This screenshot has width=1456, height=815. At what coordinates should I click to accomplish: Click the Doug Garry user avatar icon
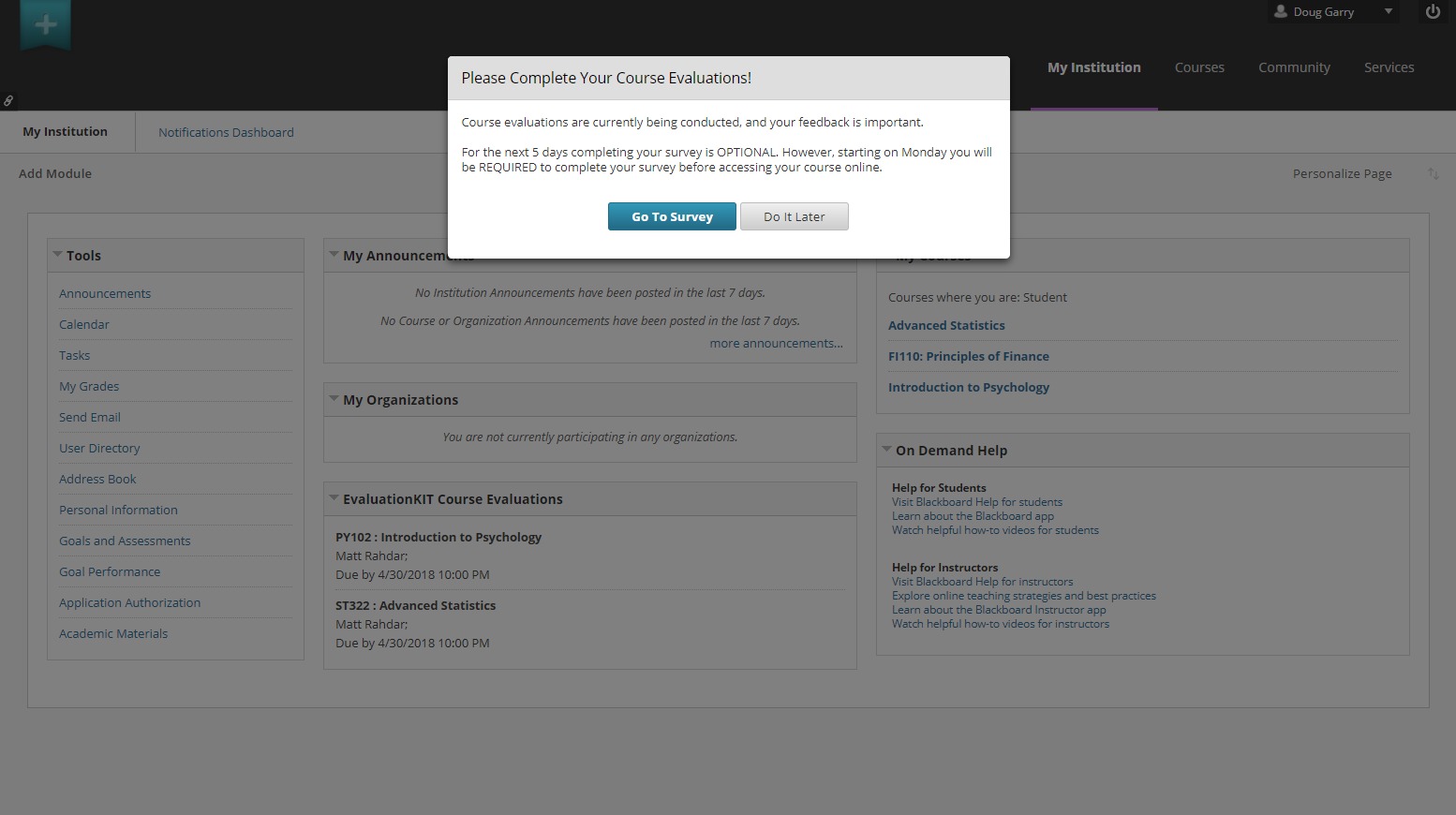(x=1281, y=12)
